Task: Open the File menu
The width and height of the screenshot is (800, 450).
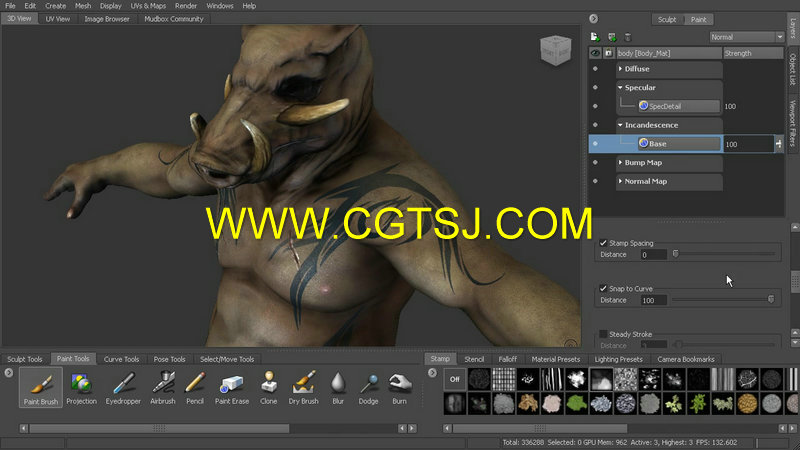Action: (x=10, y=6)
